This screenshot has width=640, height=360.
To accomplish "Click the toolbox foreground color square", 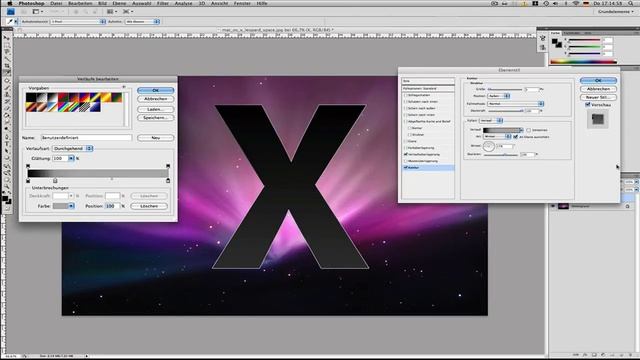I will (5, 199).
